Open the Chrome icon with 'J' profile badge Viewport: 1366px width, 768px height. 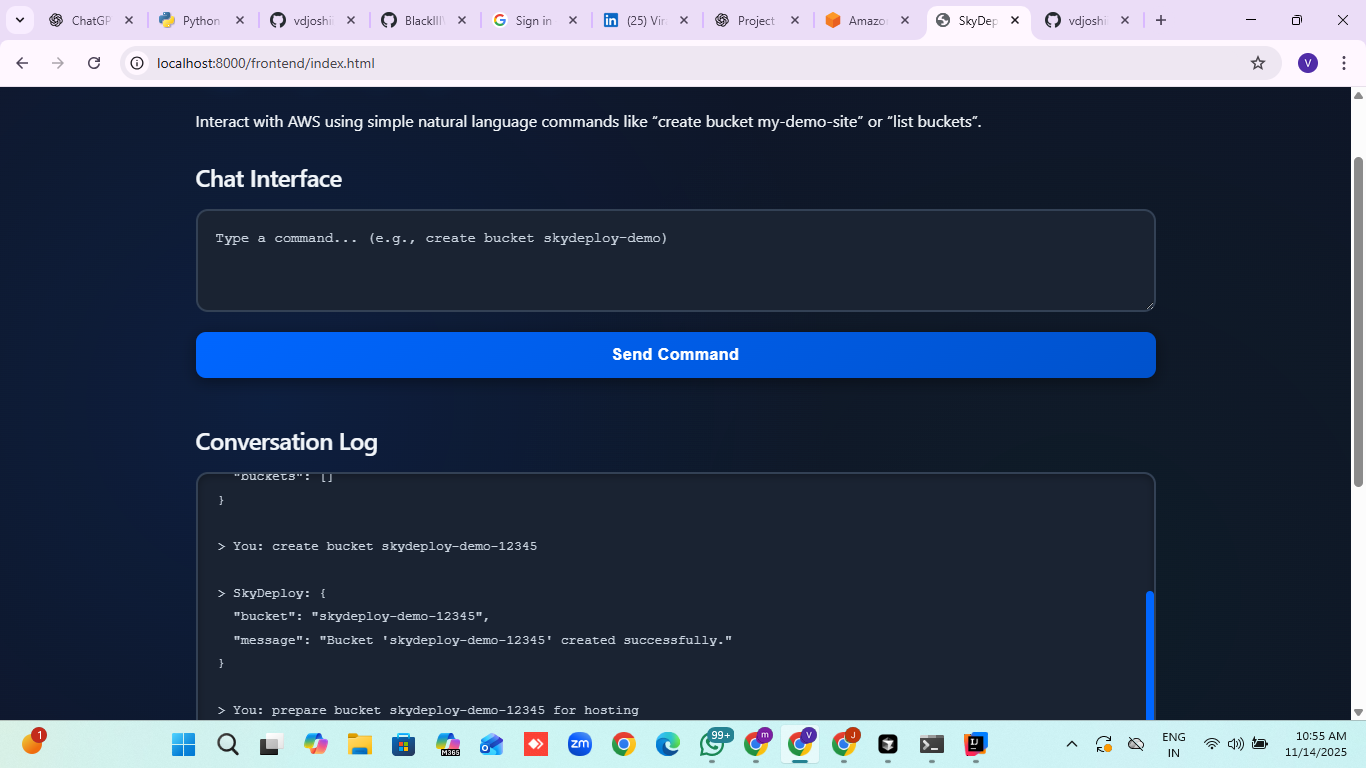pyautogui.click(x=845, y=744)
